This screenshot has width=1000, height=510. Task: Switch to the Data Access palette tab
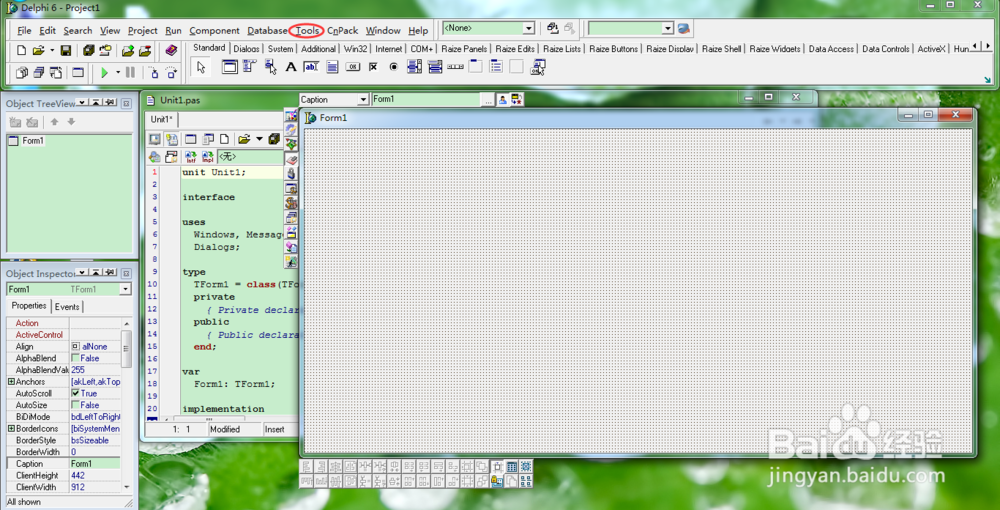[831, 48]
